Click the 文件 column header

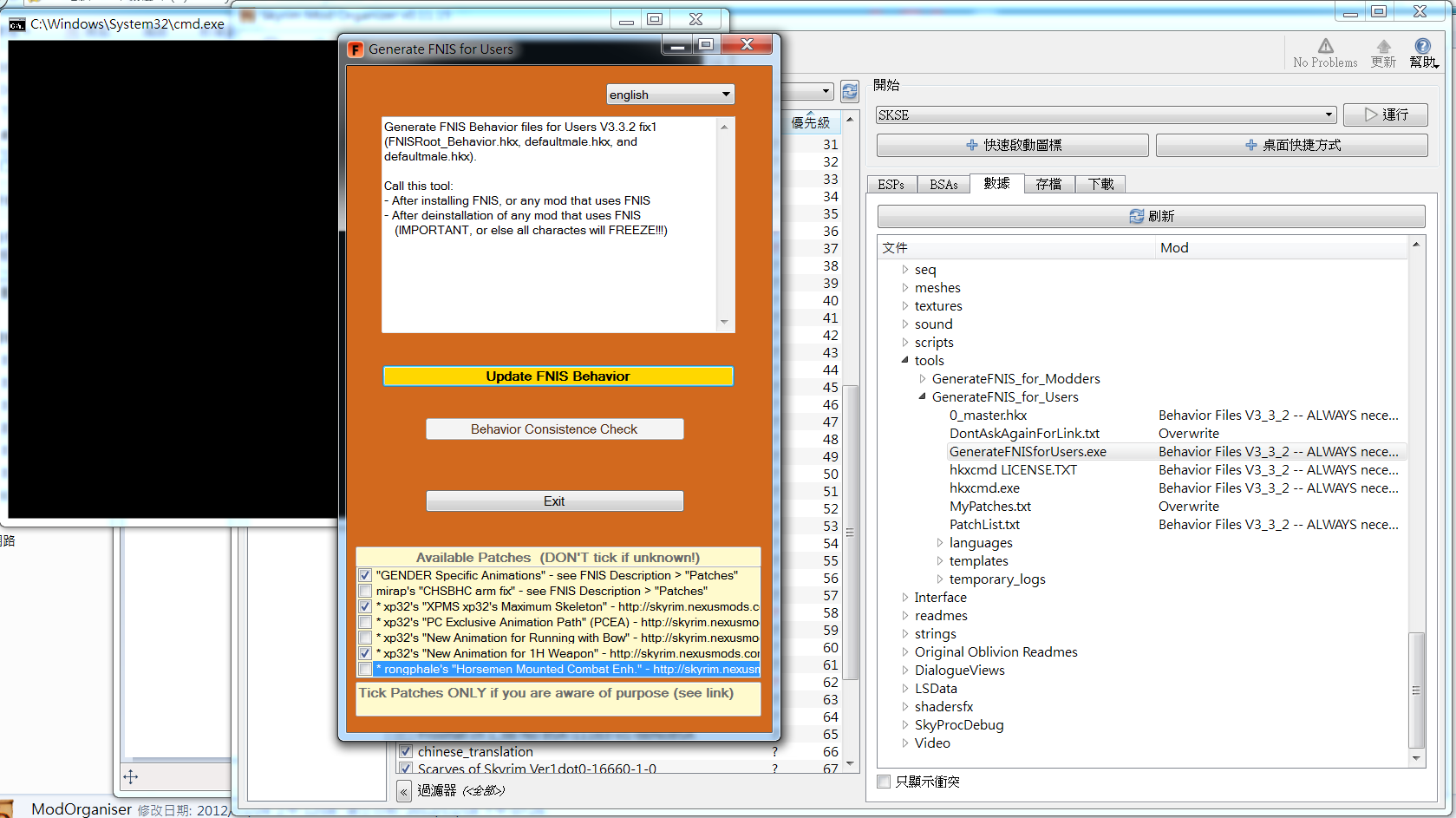1016,248
